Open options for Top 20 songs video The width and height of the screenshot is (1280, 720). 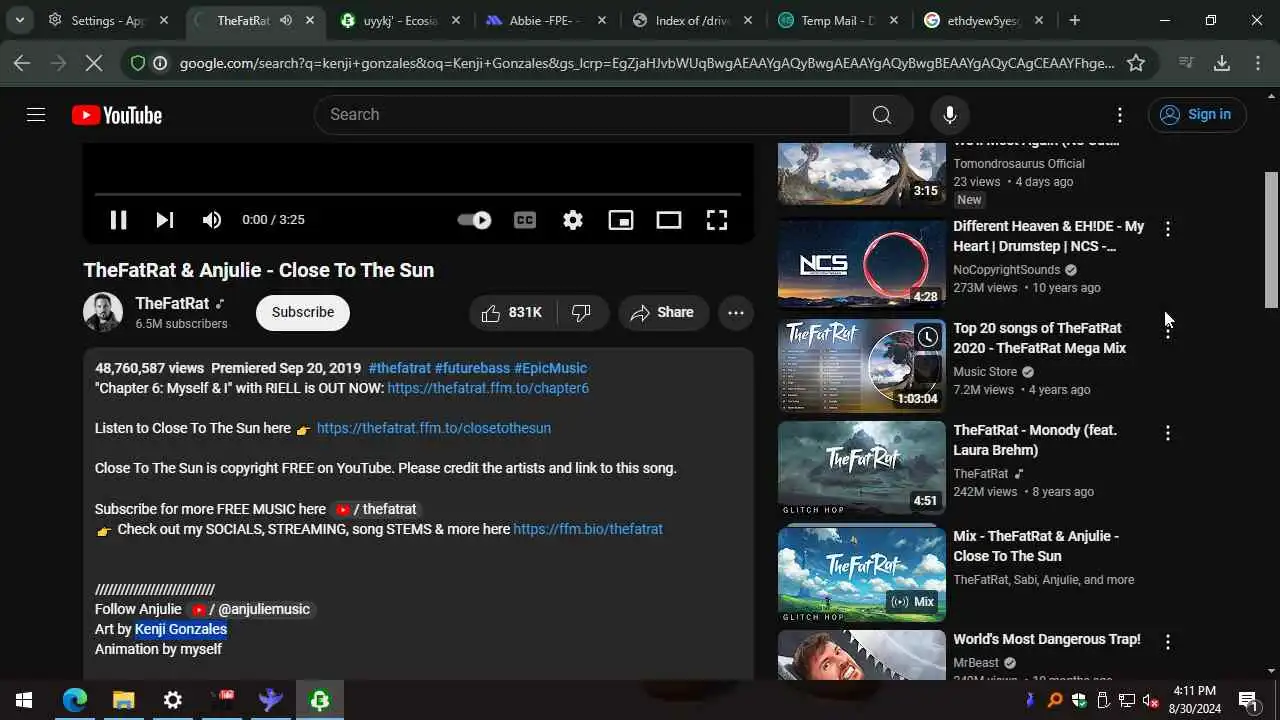tap(1168, 332)
